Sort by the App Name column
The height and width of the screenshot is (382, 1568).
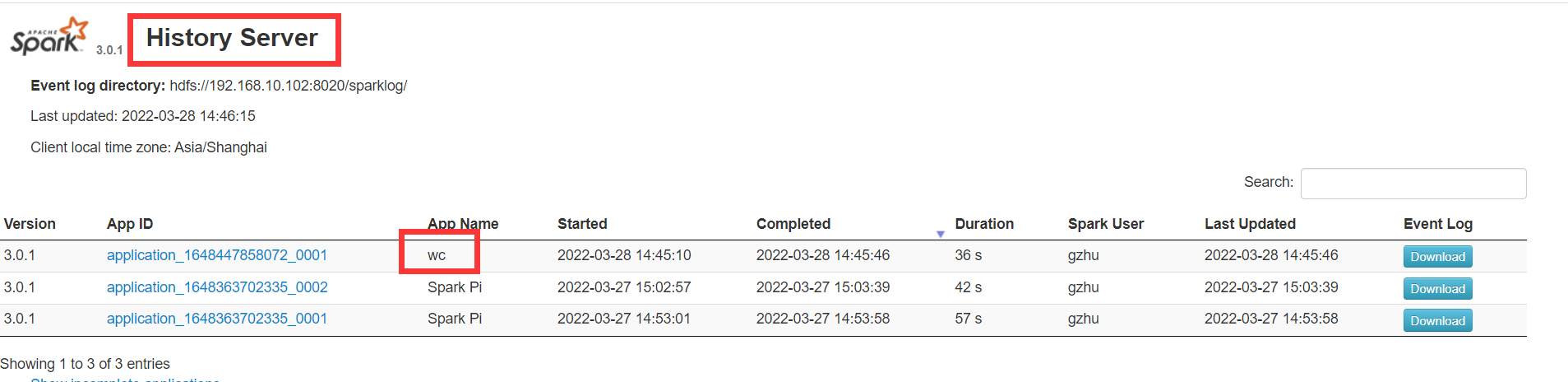coord(463,224)
